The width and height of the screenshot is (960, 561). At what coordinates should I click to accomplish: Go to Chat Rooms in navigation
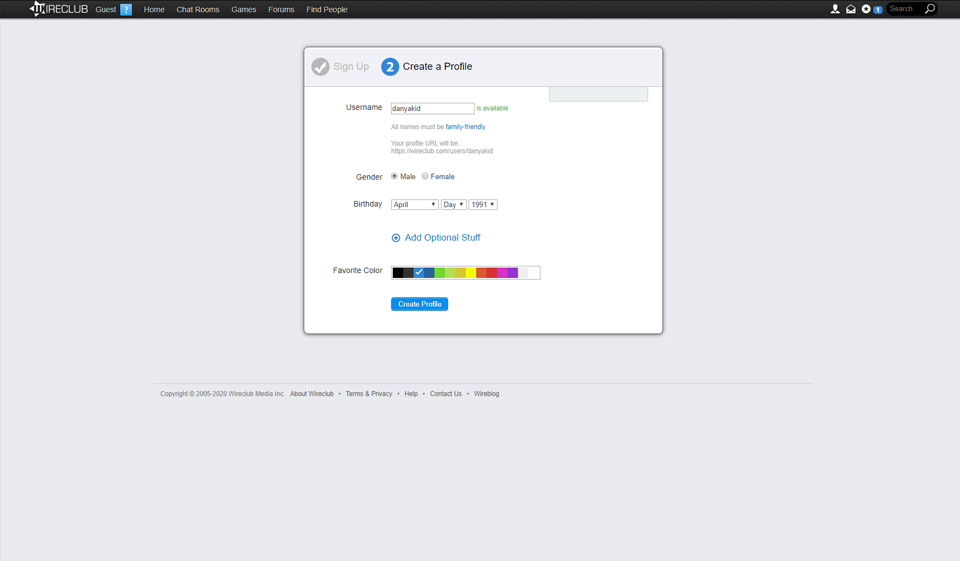197,9
